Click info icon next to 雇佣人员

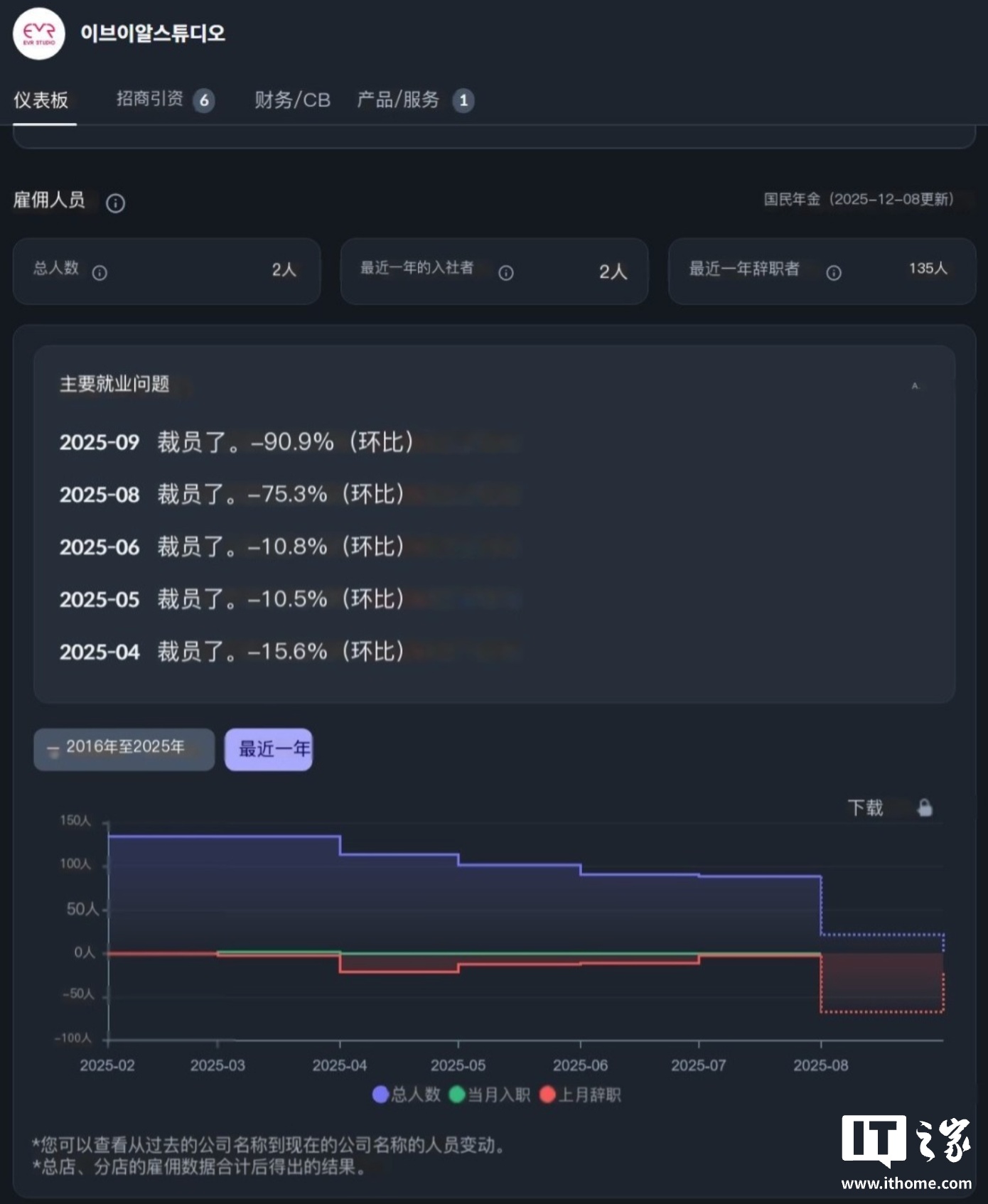click(x=115, y=203)
